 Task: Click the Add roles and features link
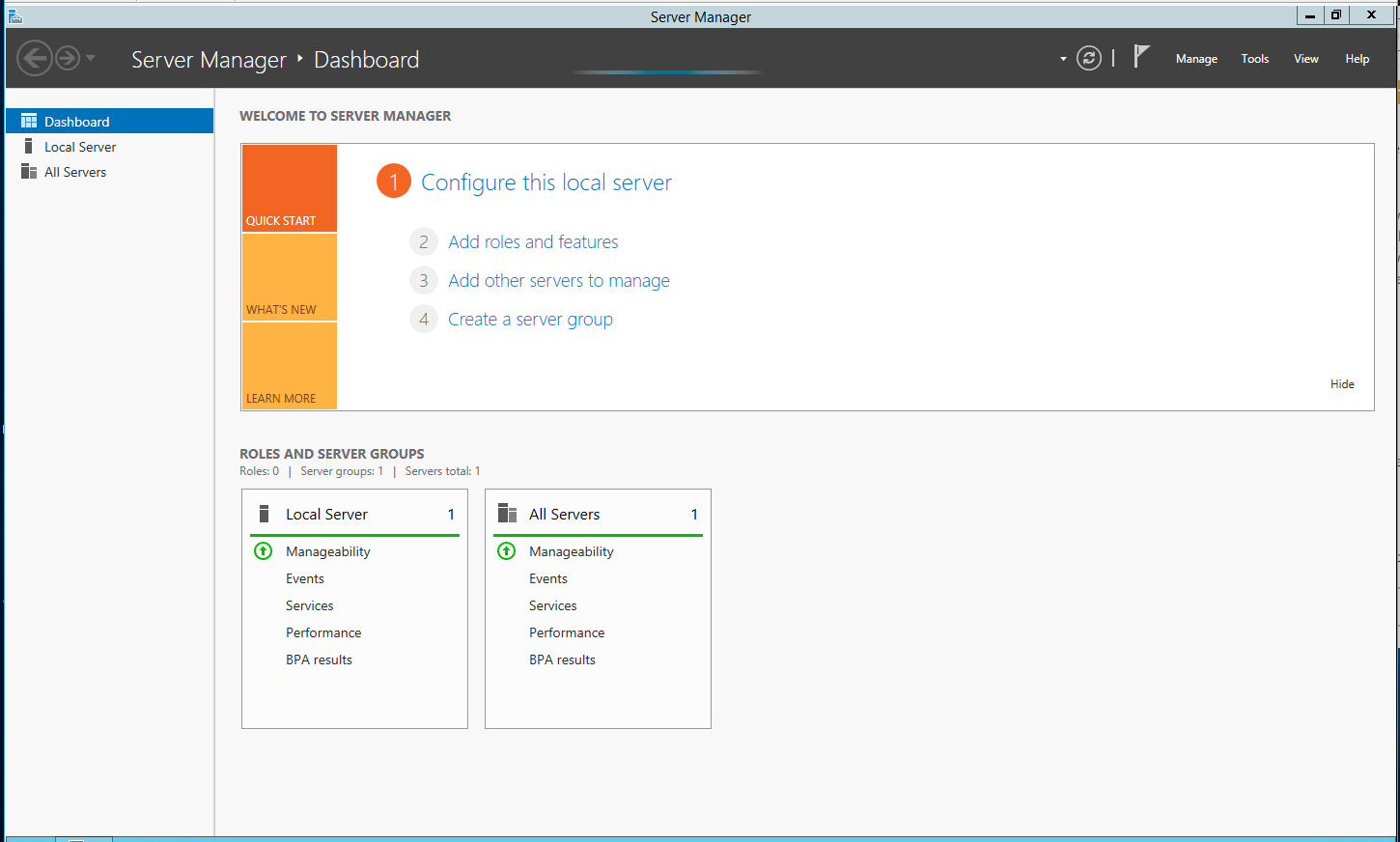[x=533, y=242]
